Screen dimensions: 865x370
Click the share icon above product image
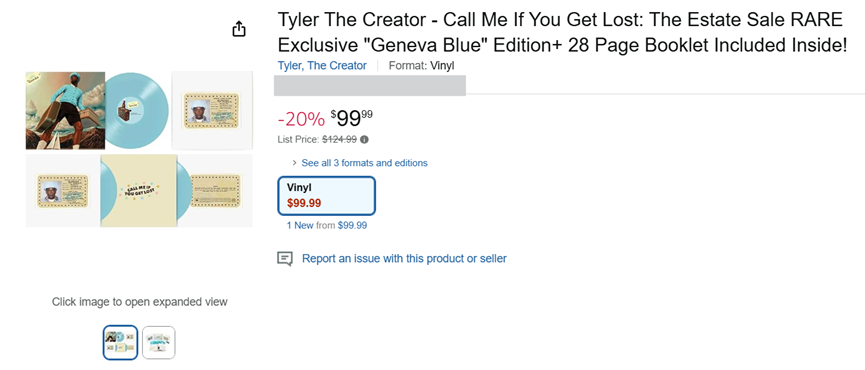click(238, 29)
